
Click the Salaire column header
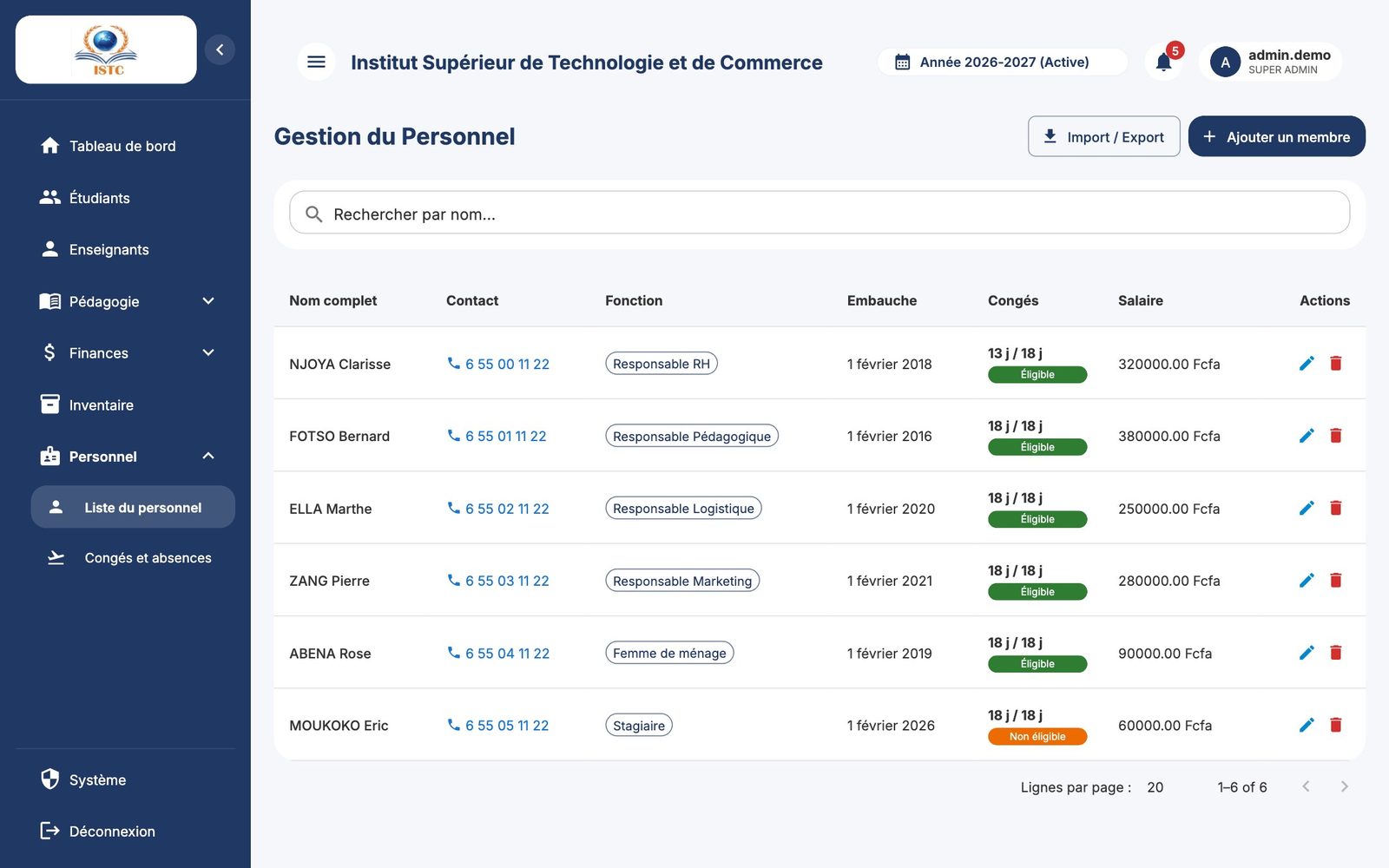pos(1141,300)
